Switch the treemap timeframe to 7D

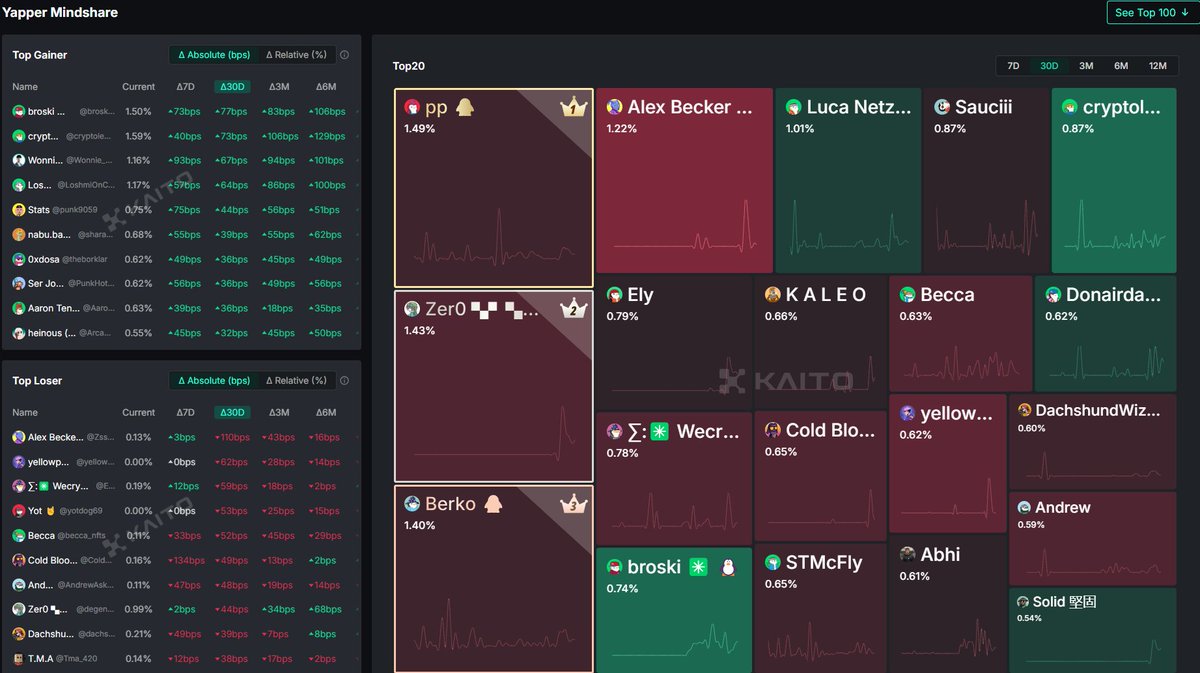point(1014,64)
